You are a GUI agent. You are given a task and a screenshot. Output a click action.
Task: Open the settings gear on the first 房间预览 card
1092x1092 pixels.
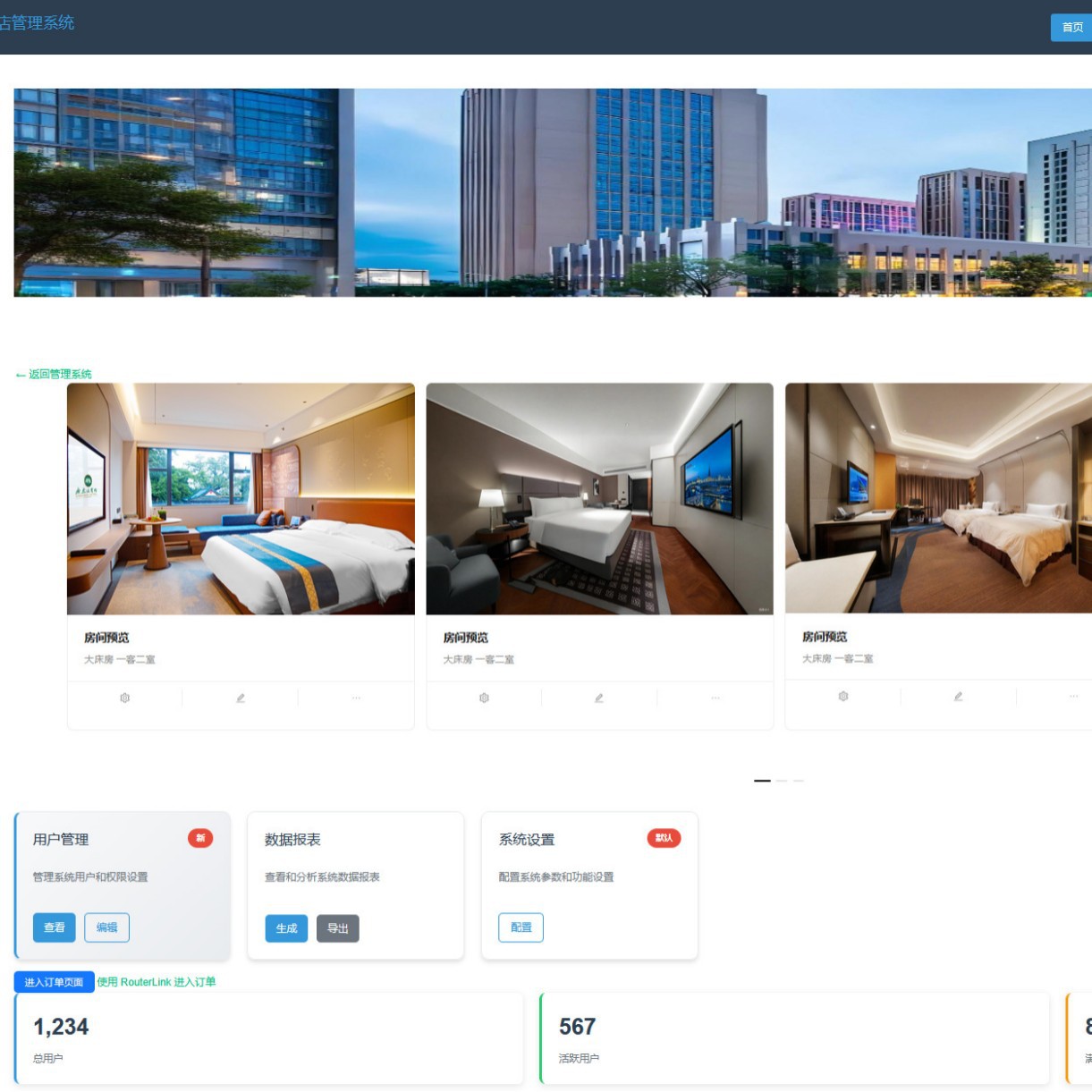(124, 698)
